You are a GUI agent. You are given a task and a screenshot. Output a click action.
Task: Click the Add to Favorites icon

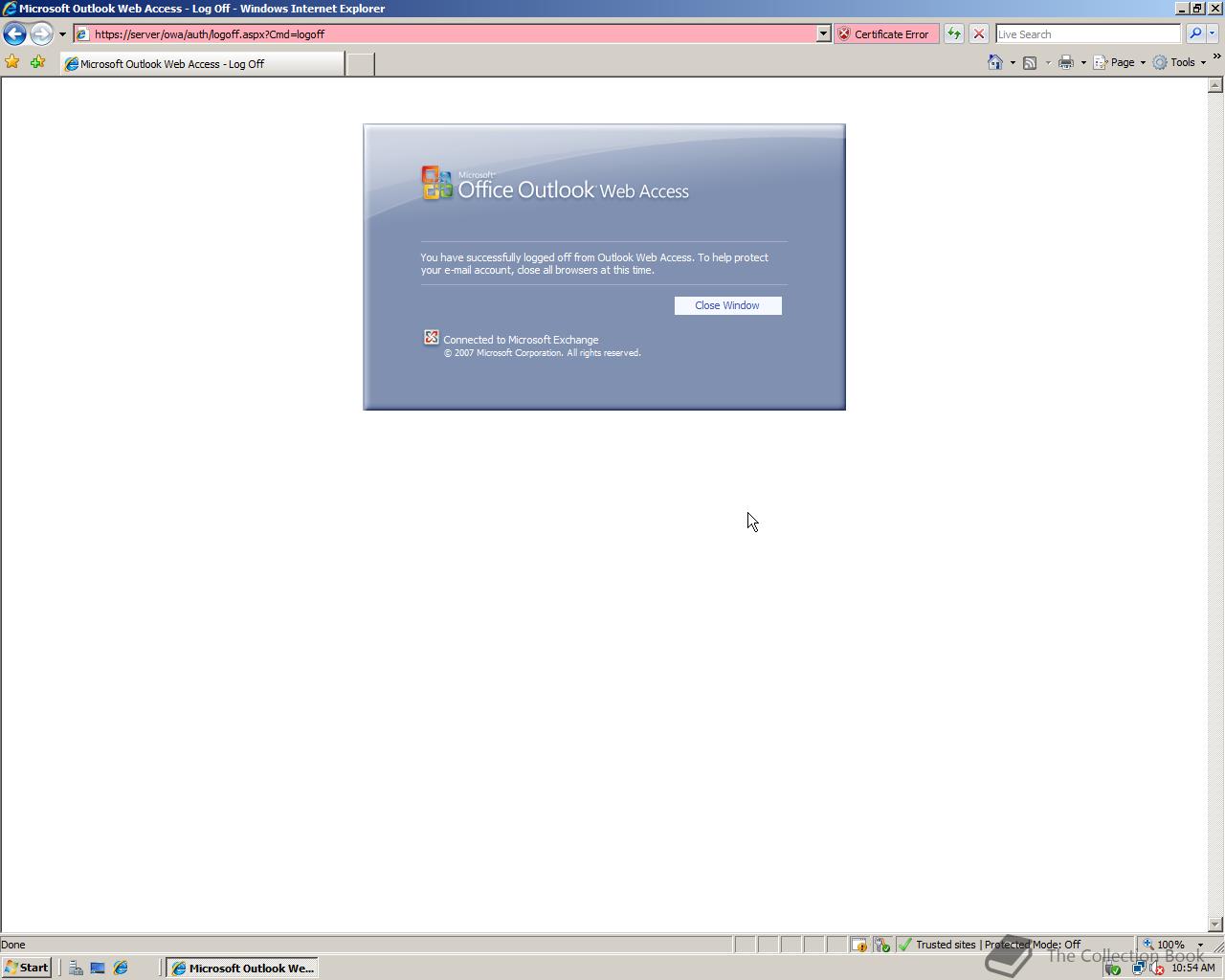37,62
